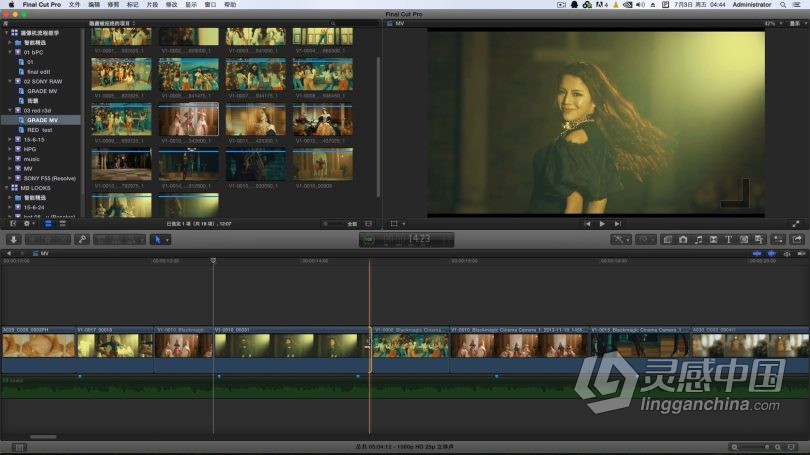Click the timeline history back arrow

click(9, 254)
